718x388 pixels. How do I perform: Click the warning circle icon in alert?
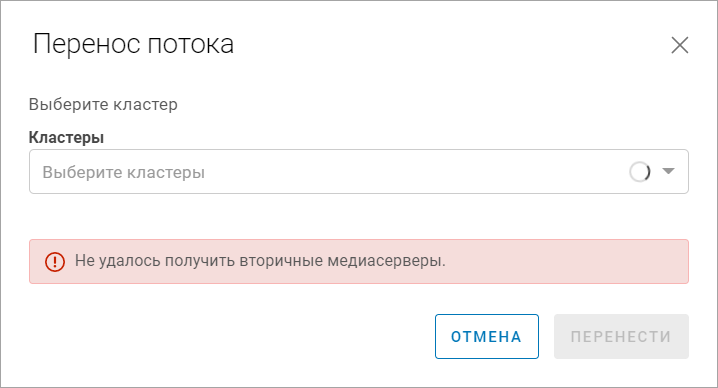54,262
